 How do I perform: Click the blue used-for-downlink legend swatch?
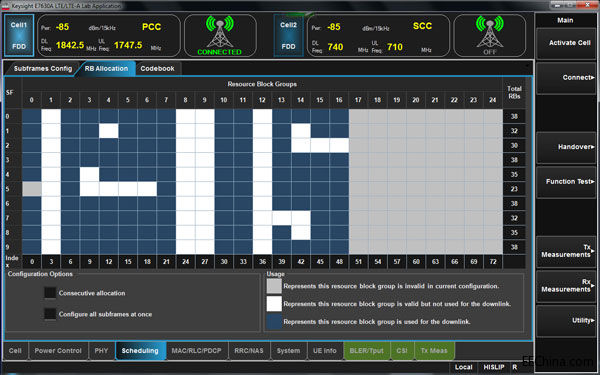[274, 321]
